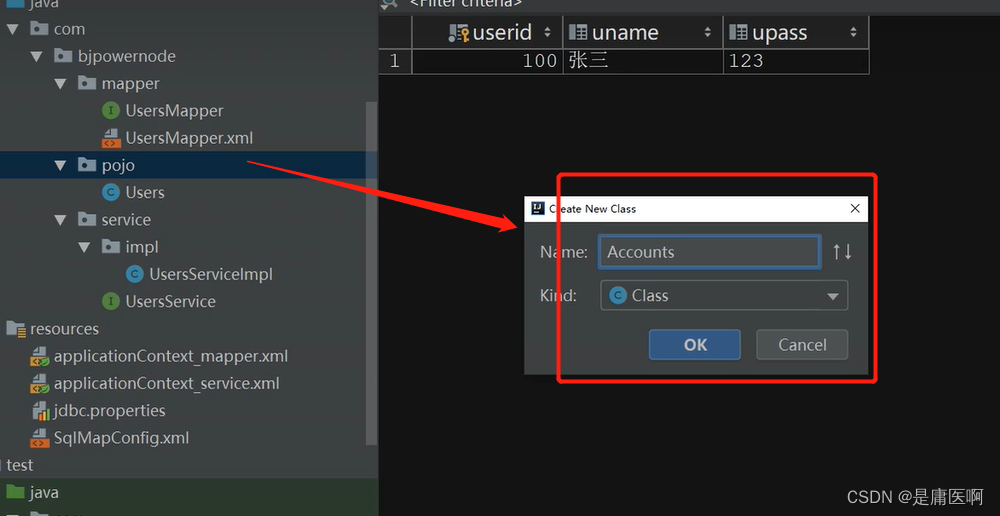
Task: Collapse the mapper package arrow
Action: pos(60,84)
